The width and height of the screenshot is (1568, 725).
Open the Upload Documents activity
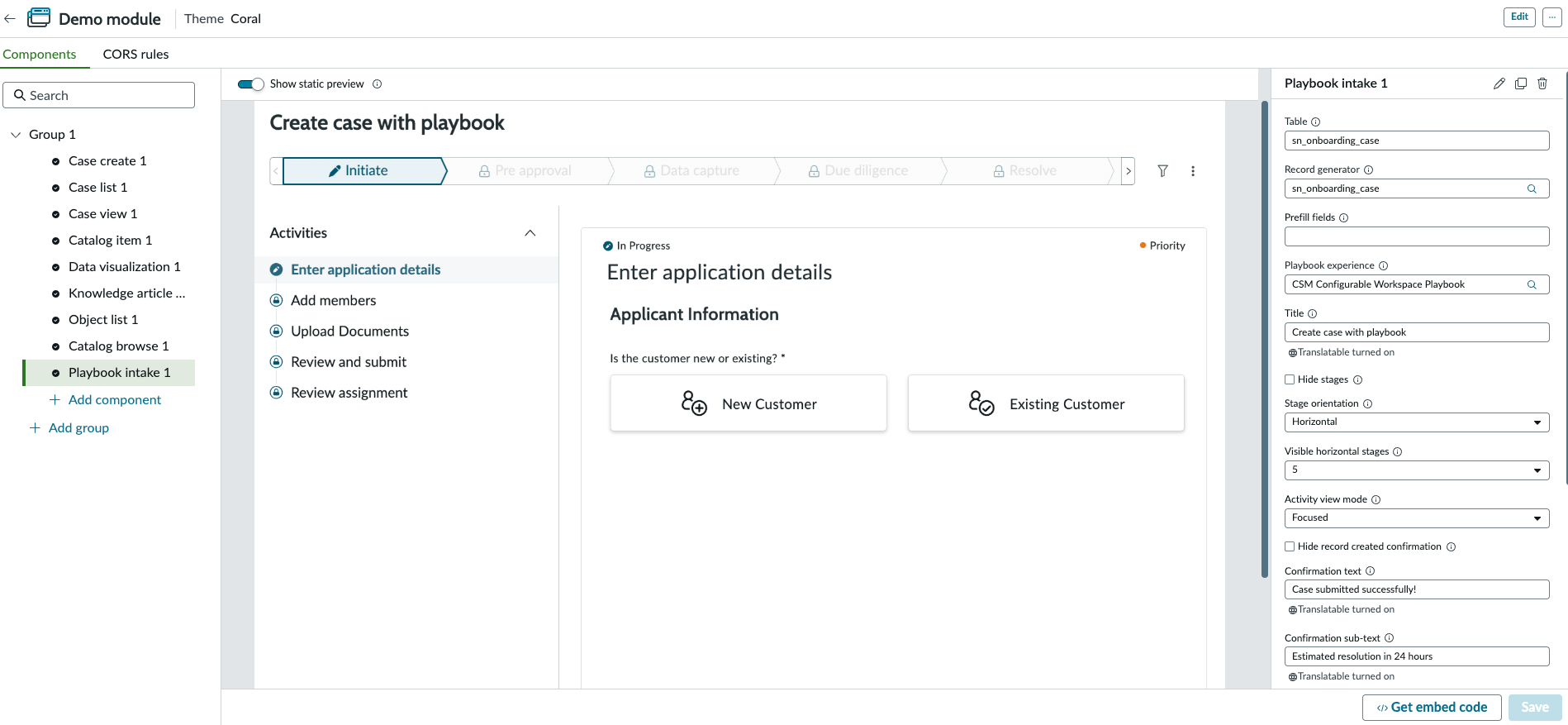click(349, 331)
